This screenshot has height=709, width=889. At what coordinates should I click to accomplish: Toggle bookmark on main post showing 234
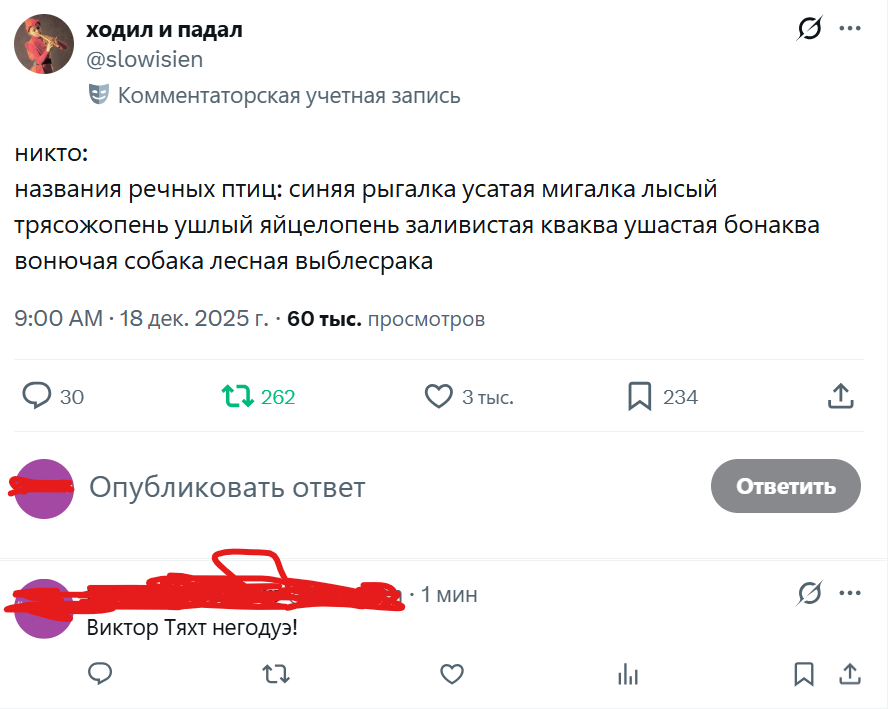(x=640, y=397)
